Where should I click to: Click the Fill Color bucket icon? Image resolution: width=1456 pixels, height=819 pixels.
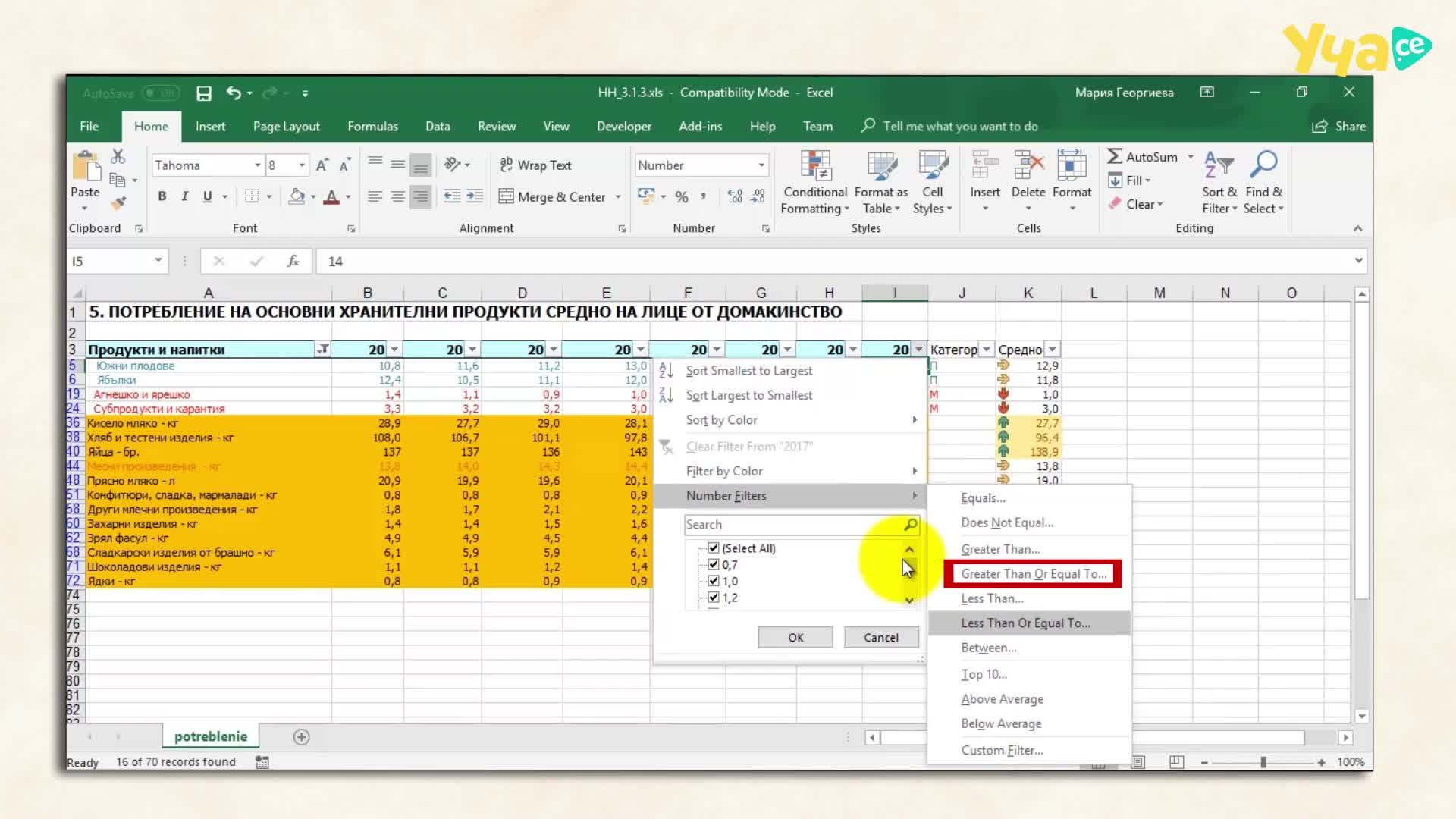click(297, 196)
